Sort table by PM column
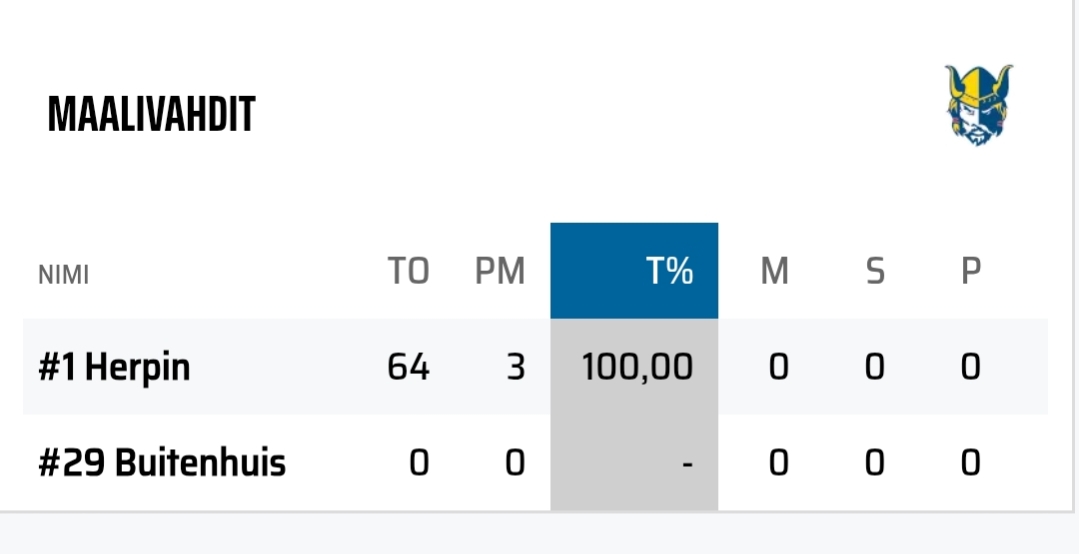 coord(500,271)
